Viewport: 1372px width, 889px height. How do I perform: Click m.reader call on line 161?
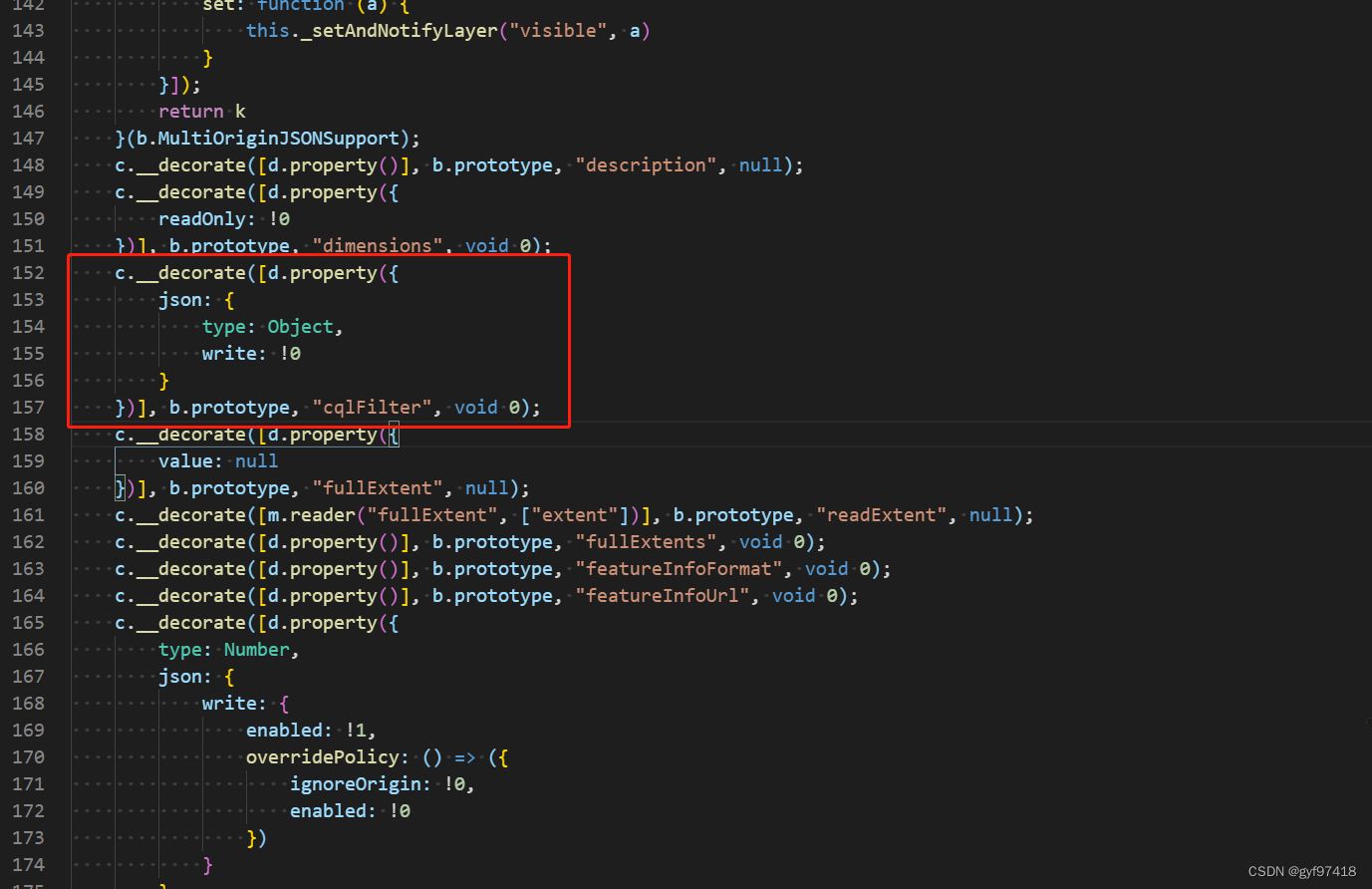coord(312,515)
